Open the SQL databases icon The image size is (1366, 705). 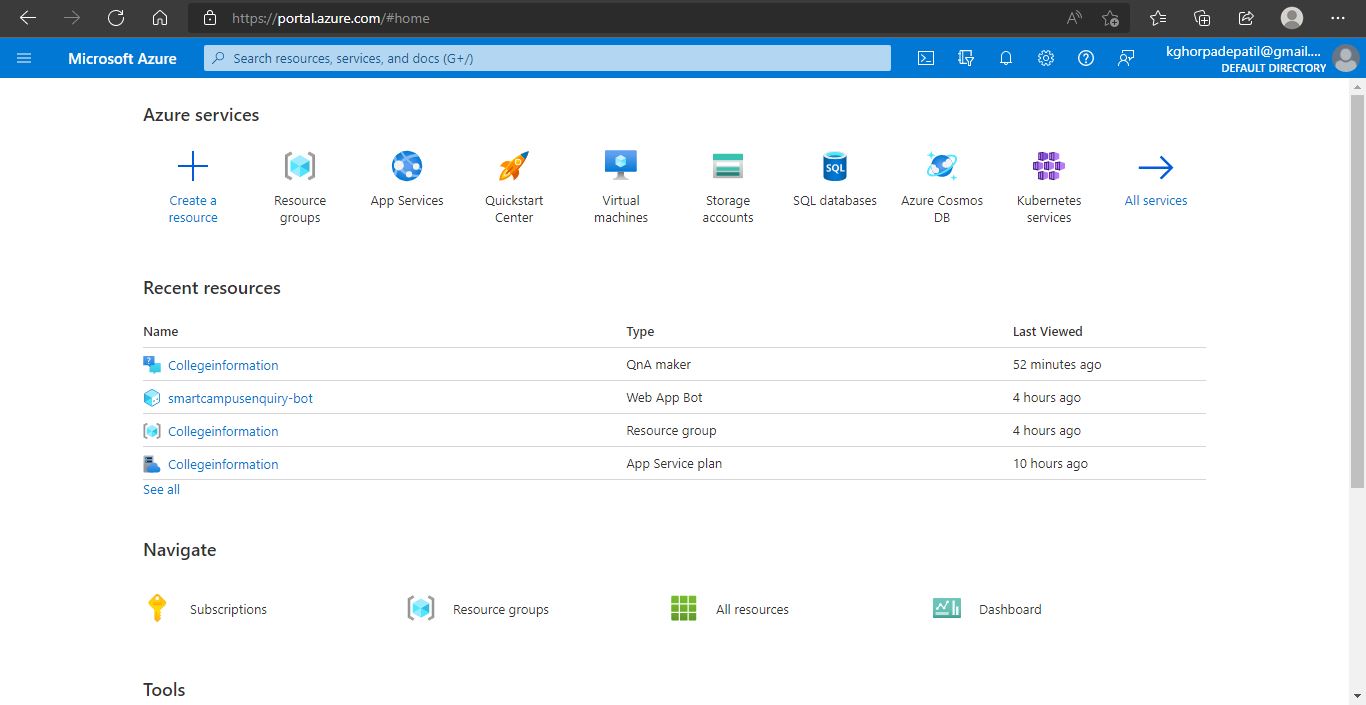click(x=835, y=166)
